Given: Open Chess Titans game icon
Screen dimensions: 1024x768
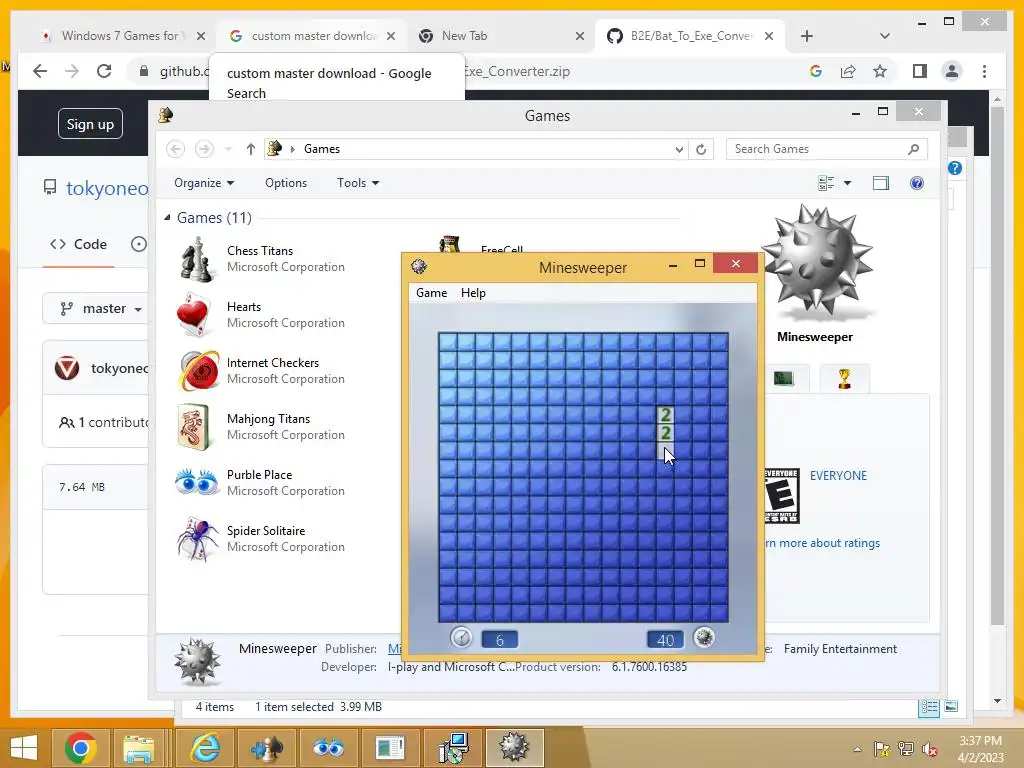Looking at the screenshot, I should coord(197,259).
